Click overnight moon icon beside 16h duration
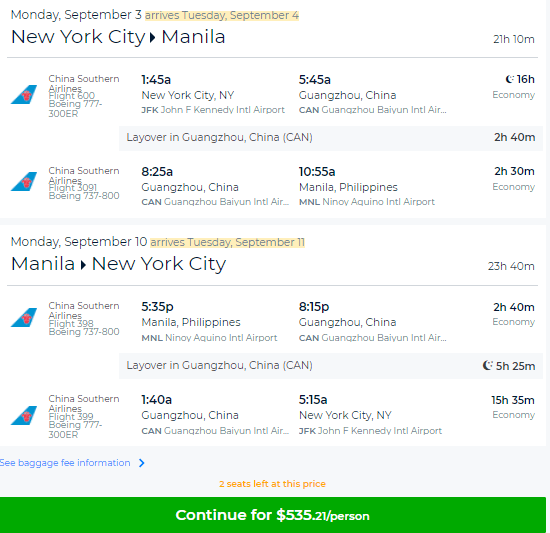Image resolution: width=550 pixels, height=533 pixels. [x=510, y=79]
